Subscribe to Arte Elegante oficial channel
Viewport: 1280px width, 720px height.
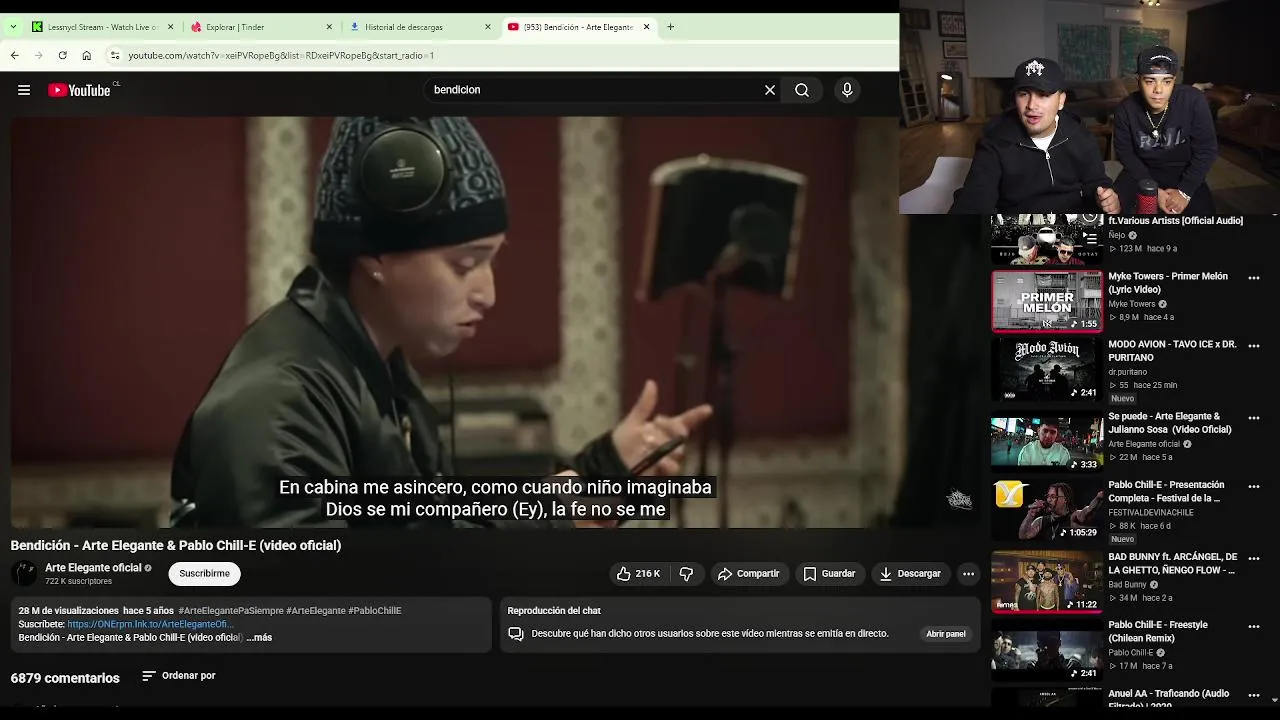tap(204, 574)
